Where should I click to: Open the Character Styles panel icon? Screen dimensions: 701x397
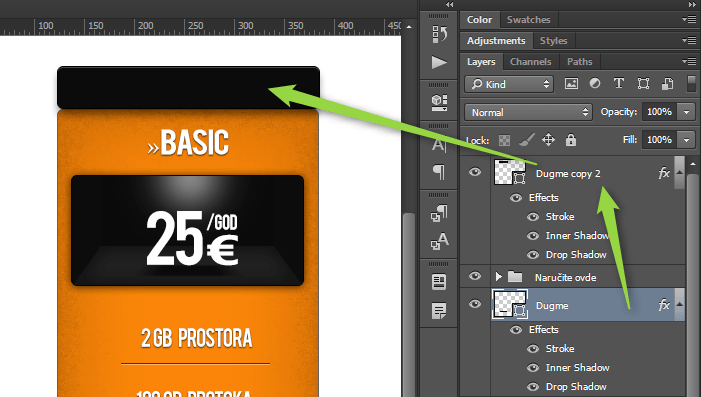point(439,241)
